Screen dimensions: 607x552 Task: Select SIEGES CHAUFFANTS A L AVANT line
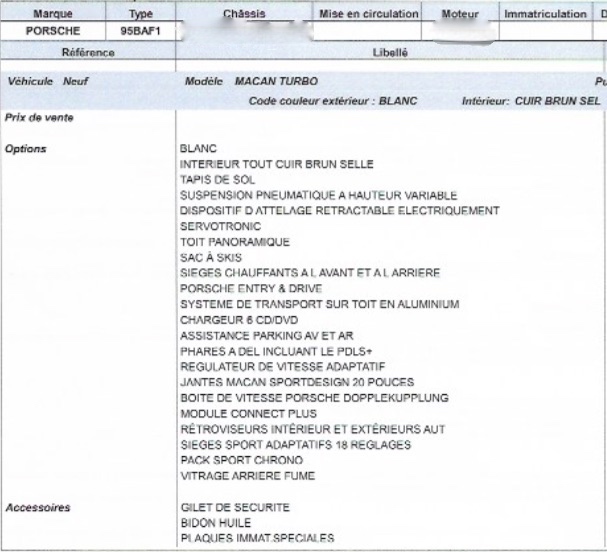310,273
